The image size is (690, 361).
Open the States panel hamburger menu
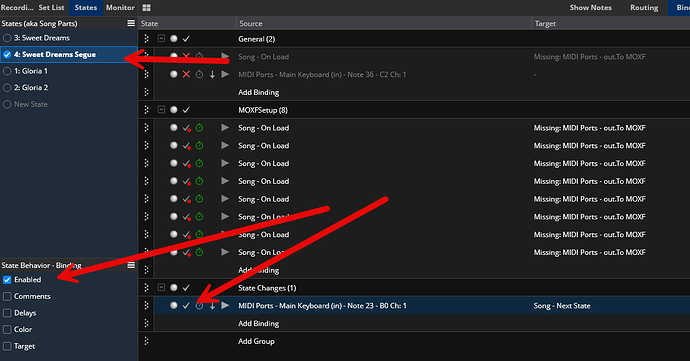[131, 23]
